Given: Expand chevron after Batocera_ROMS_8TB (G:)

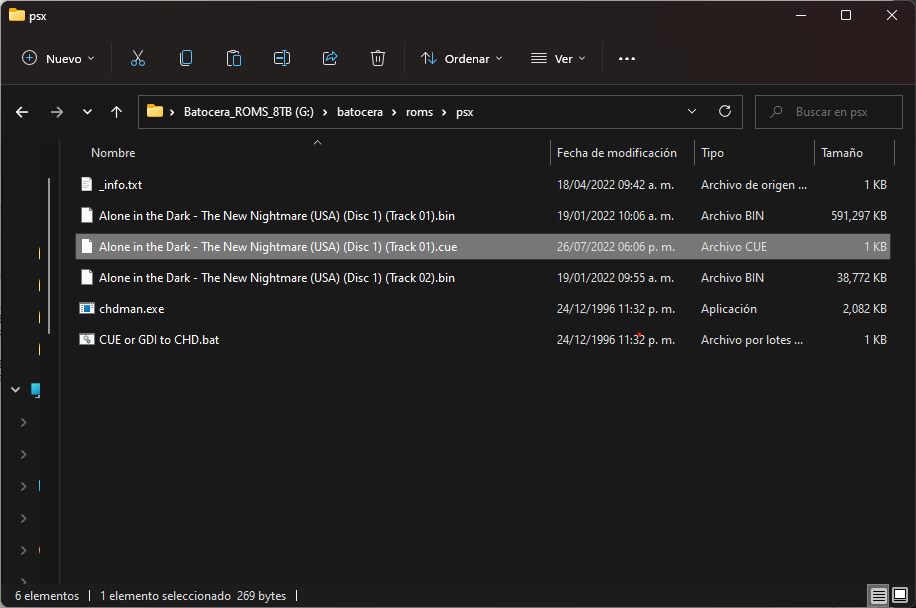Looking at the screenshot, I should pyautogui.click(x=325, y=112).
